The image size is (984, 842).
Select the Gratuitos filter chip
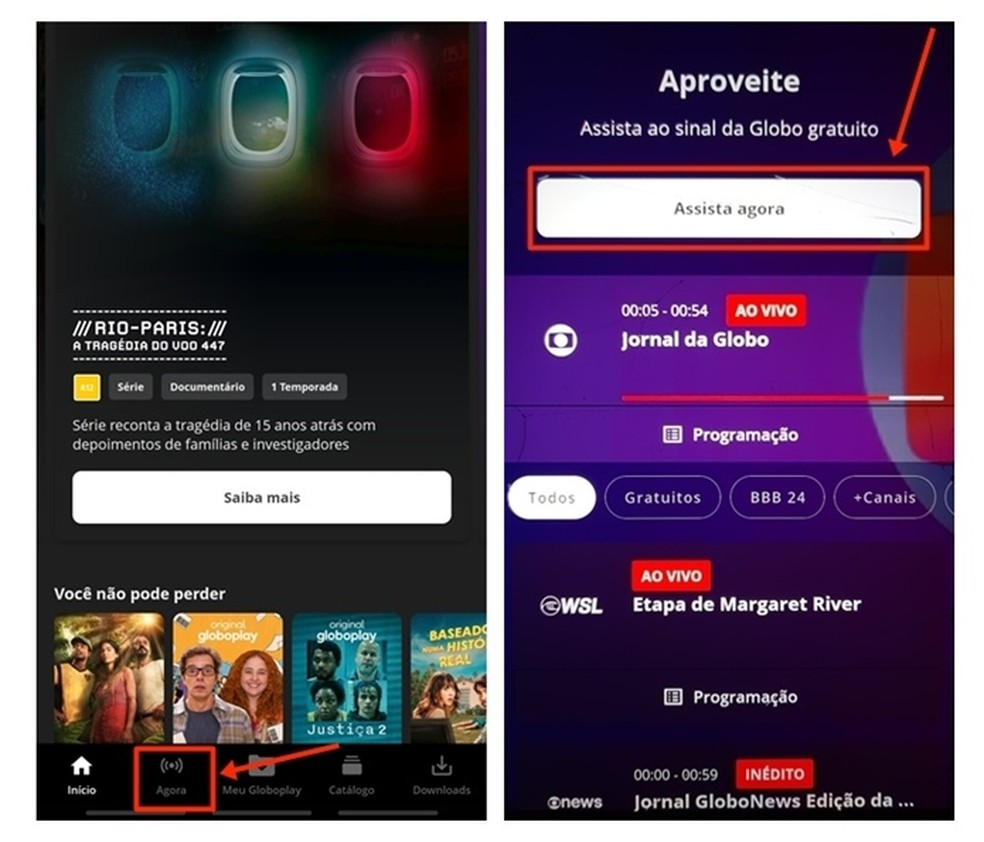pyautogui.click(x=662, y=498)
